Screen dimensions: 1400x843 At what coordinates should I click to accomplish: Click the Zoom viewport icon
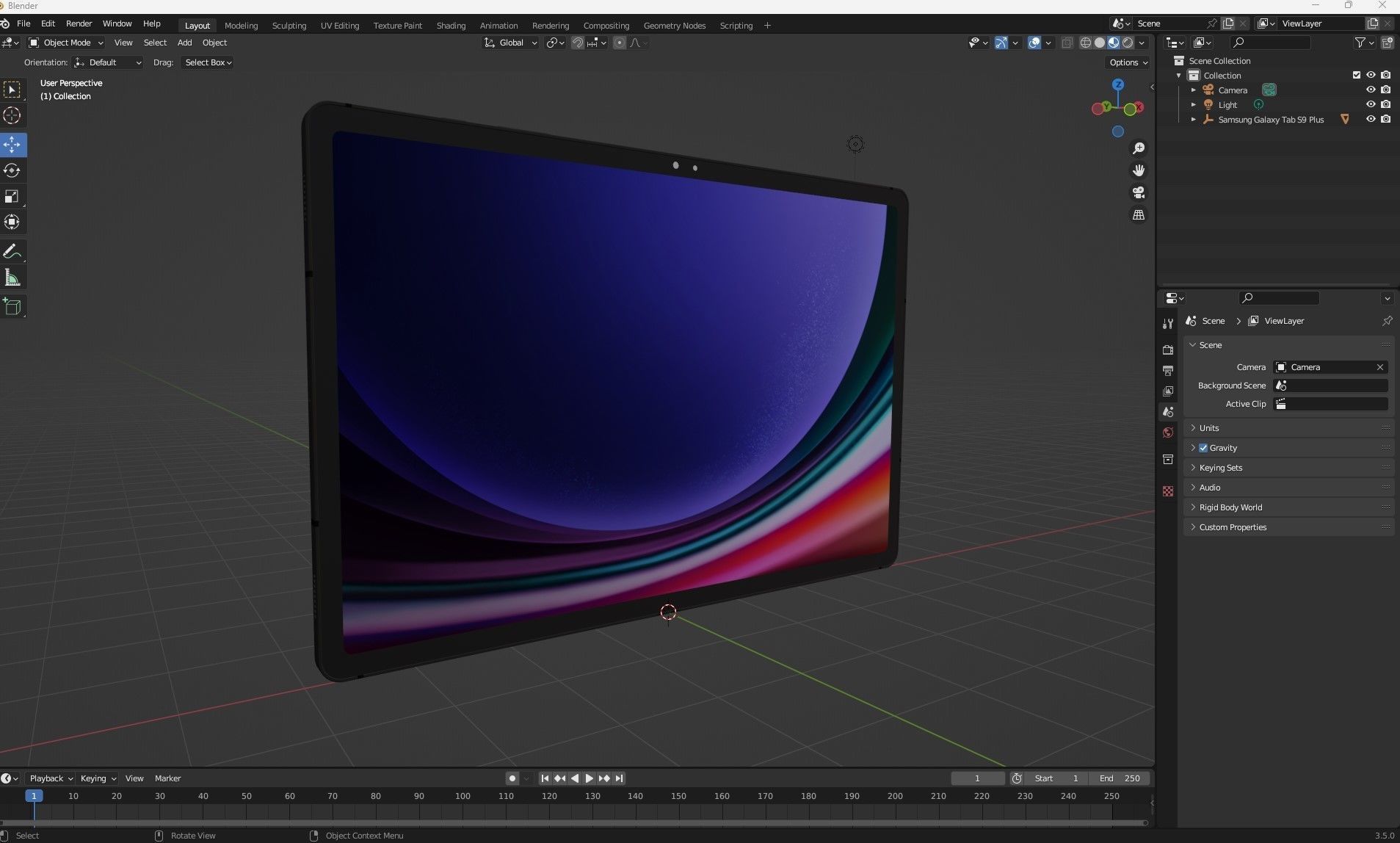[1139, 148]
